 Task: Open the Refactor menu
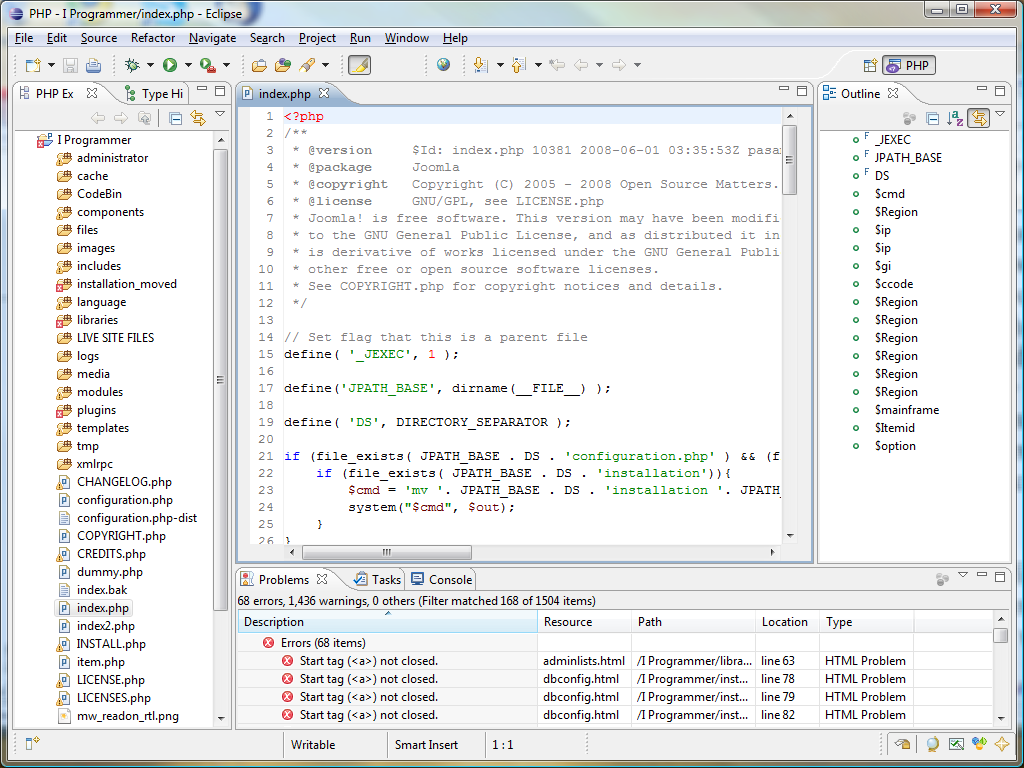point(153,38)
